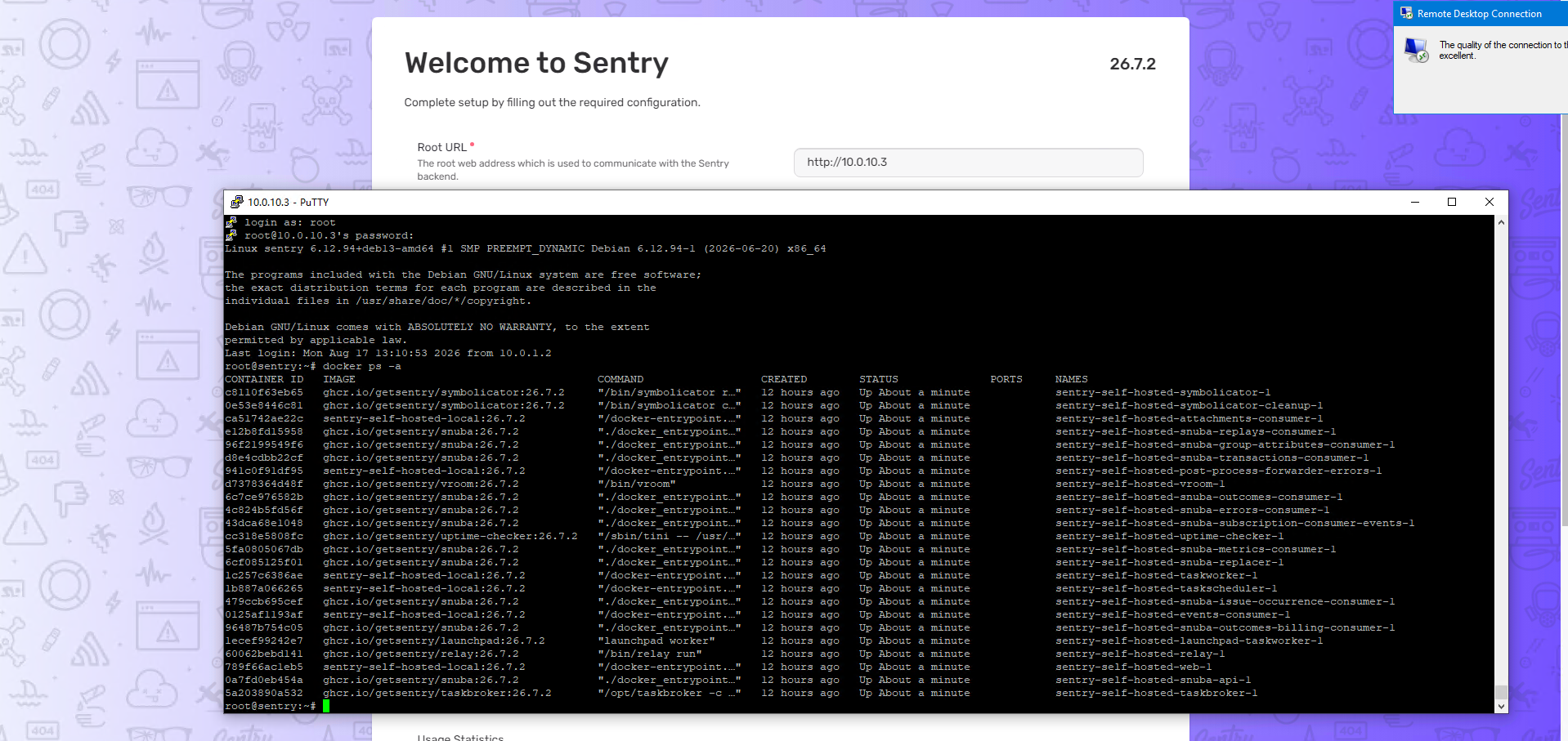The height and width of the screenshot is (741, 1568).
Task: Click the PORTS column header
Action: [x=1006, y=379]
